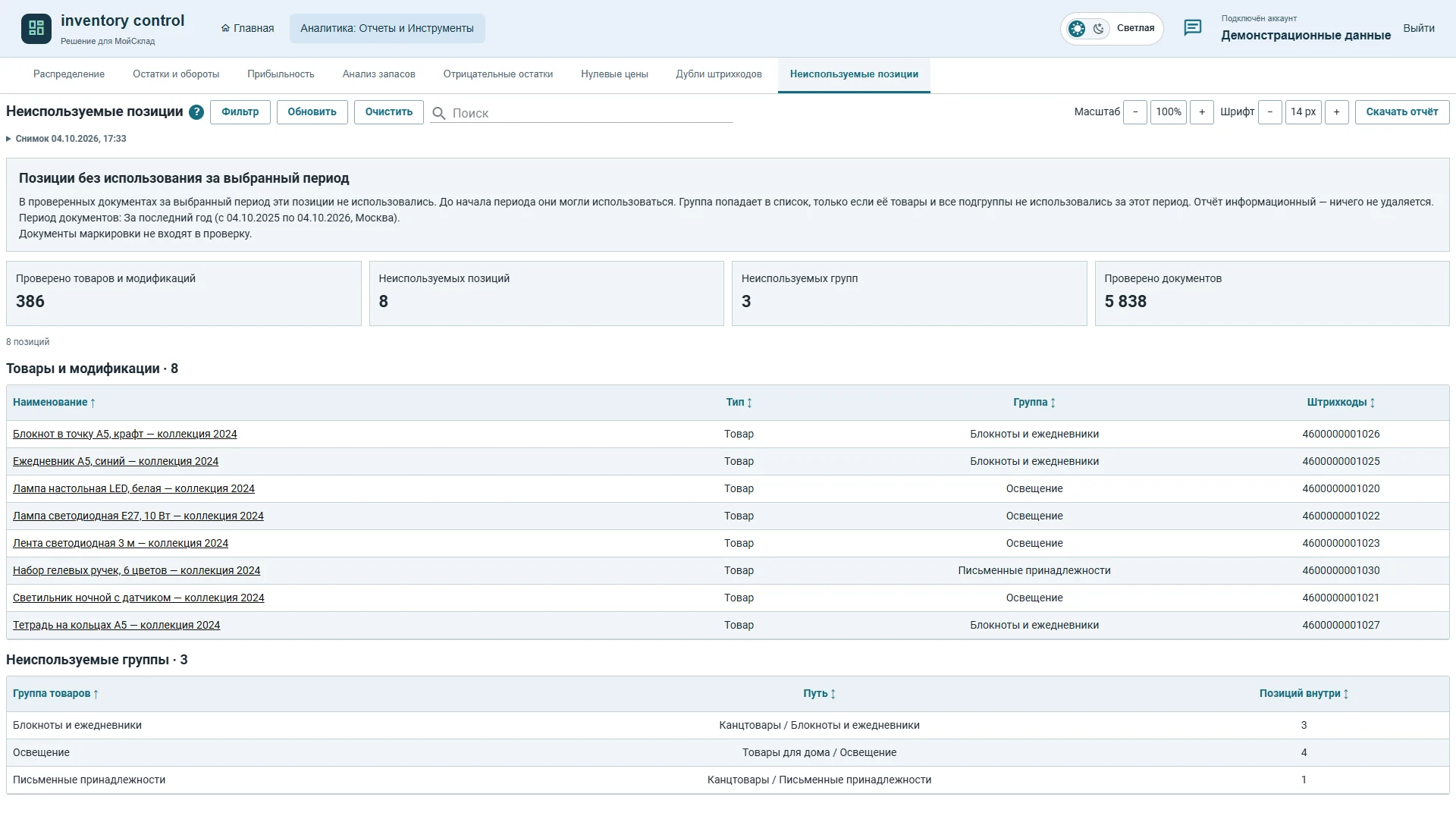Screen dimensions: 1456x819
Task: Click the 100% zoom value field
Action: (x=1169, y=112)
